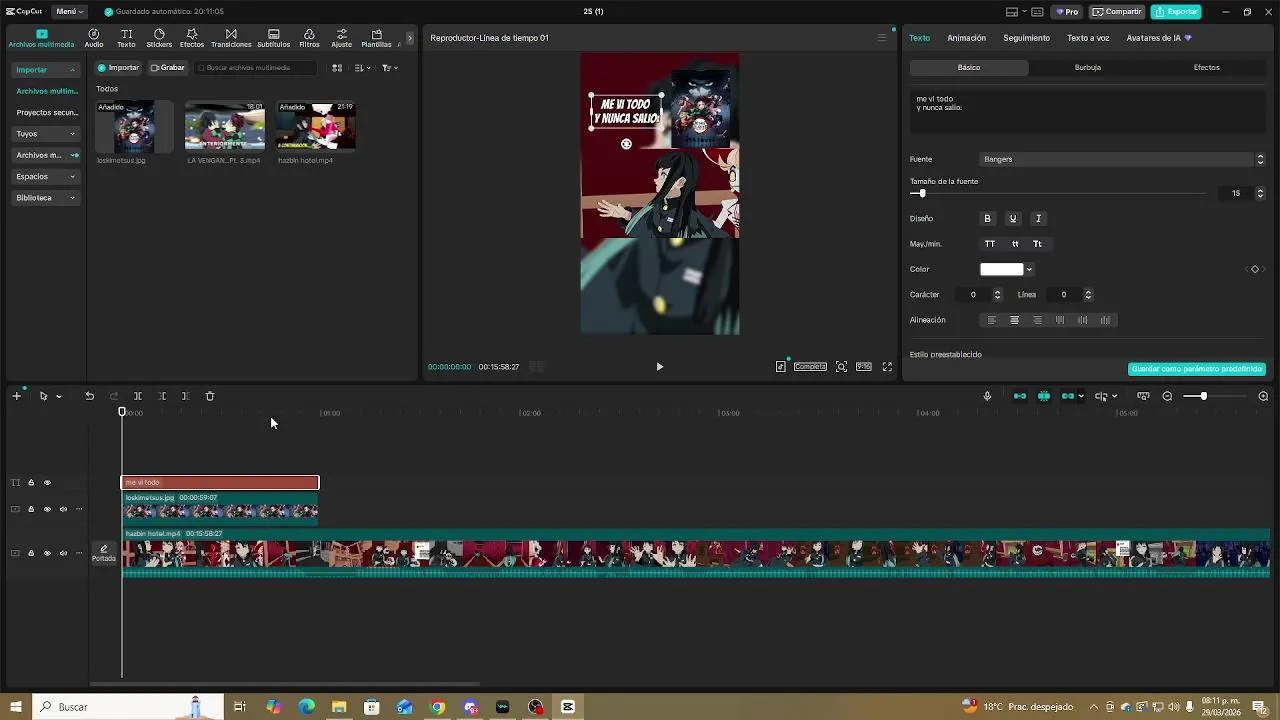Open the Audio panel icon
The image size is (1280, 720).
pyautogui.click(x=94, y=38)
